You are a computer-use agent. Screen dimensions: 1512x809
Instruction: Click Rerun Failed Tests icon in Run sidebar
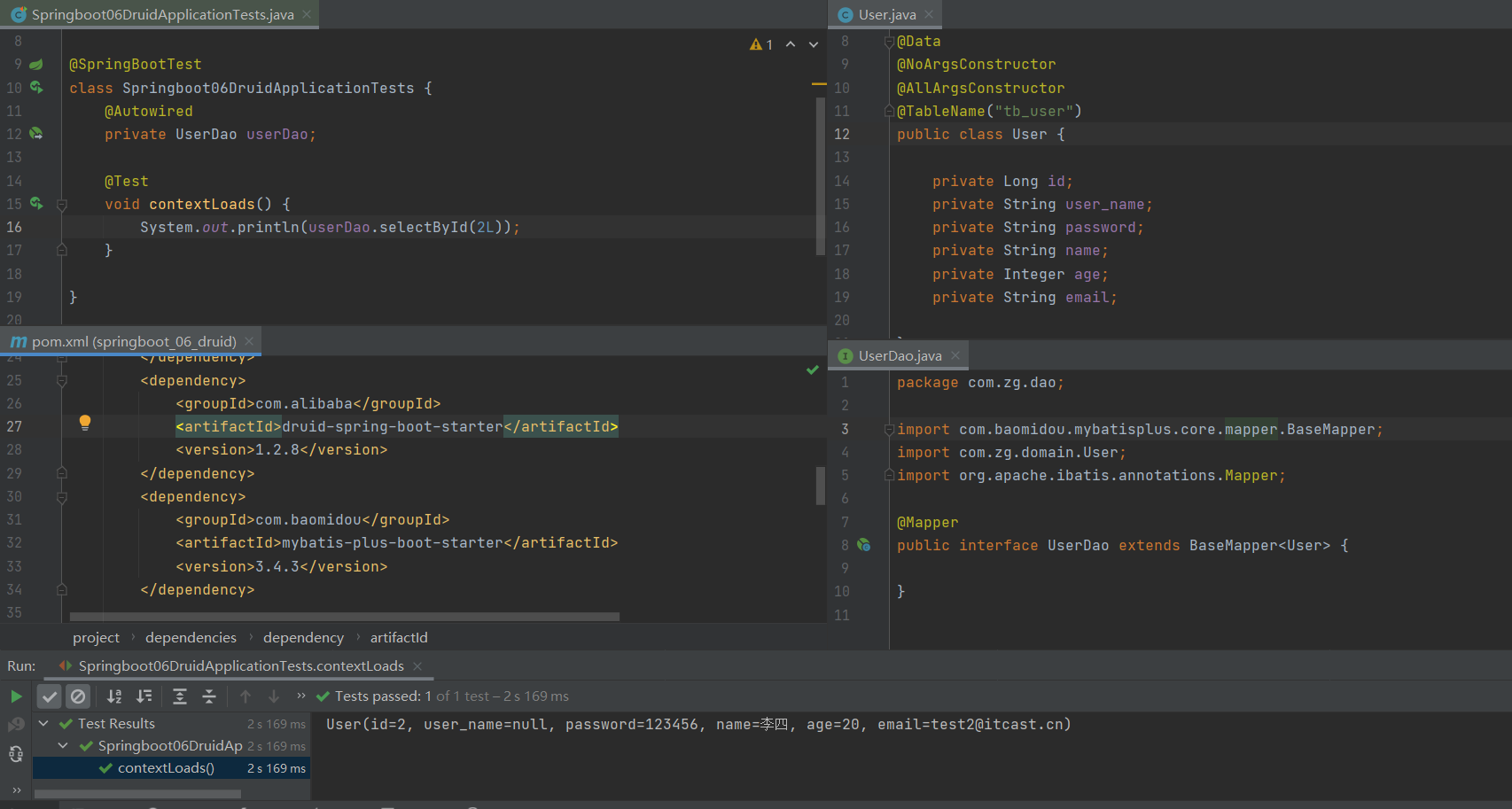tap(16, 725)
